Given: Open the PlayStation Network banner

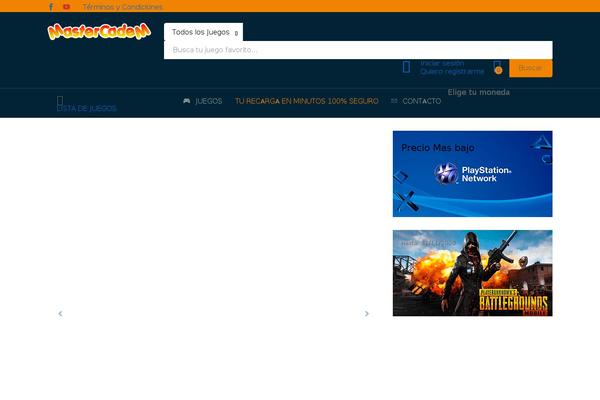Looking at the screenshot, I should coord(473,174).
